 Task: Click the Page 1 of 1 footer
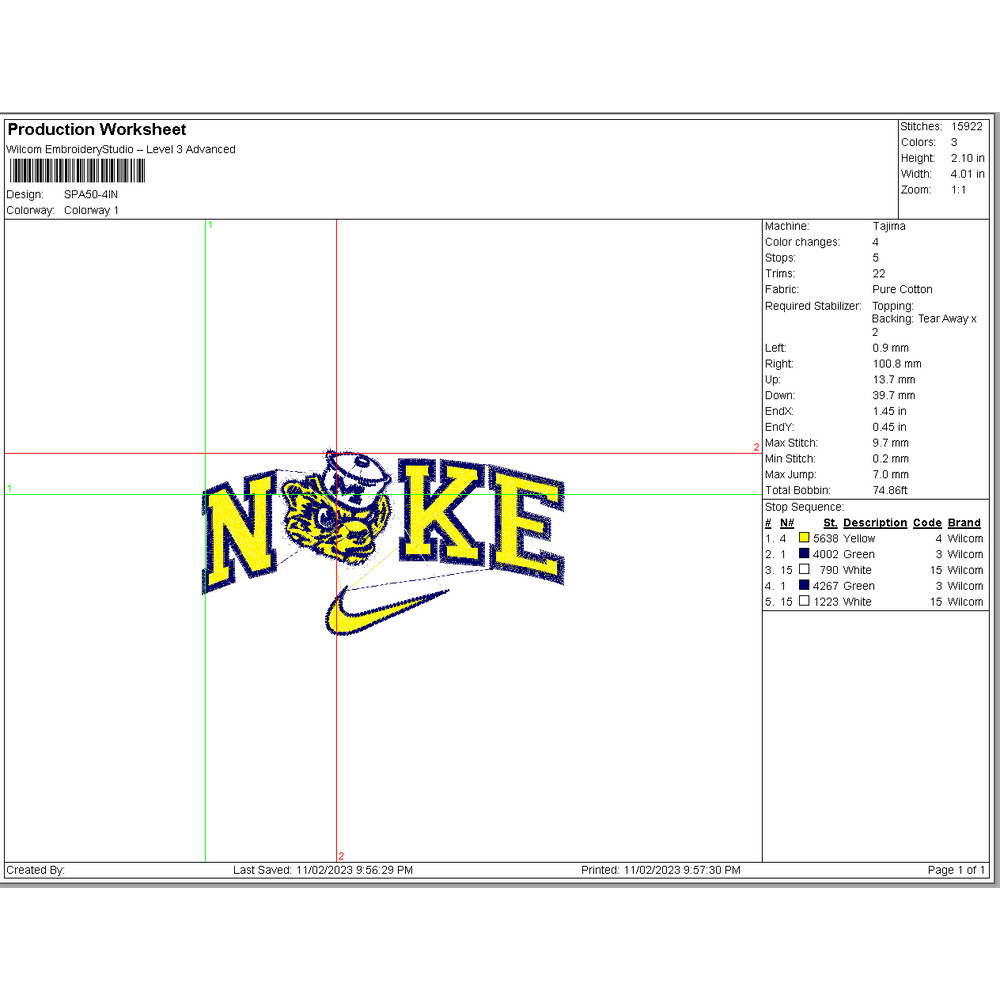tap(956, 870)
